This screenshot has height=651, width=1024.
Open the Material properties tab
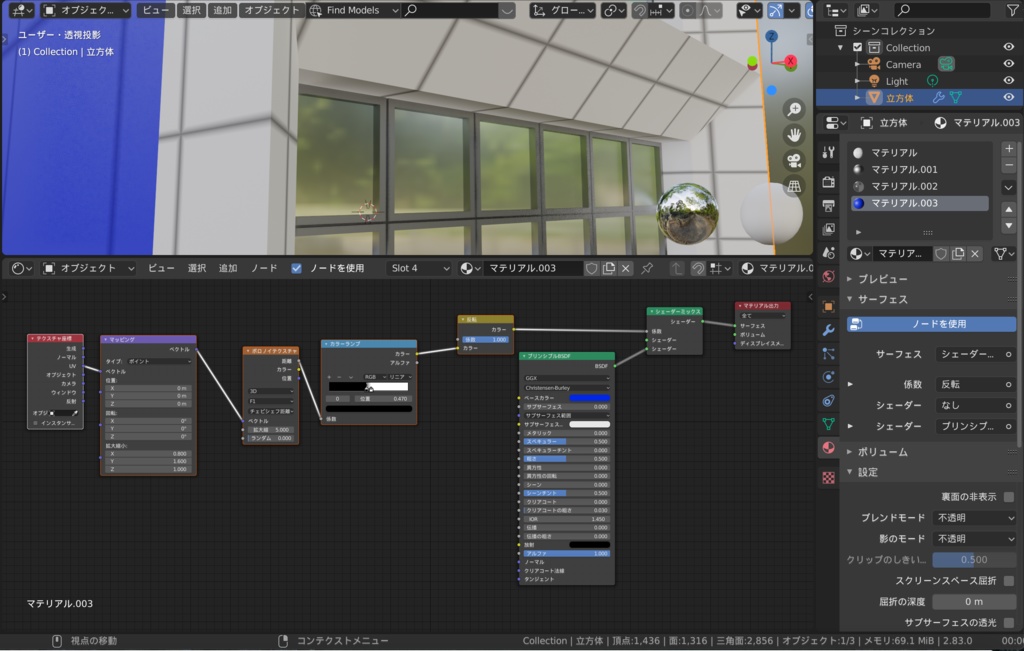click(828, 447)
